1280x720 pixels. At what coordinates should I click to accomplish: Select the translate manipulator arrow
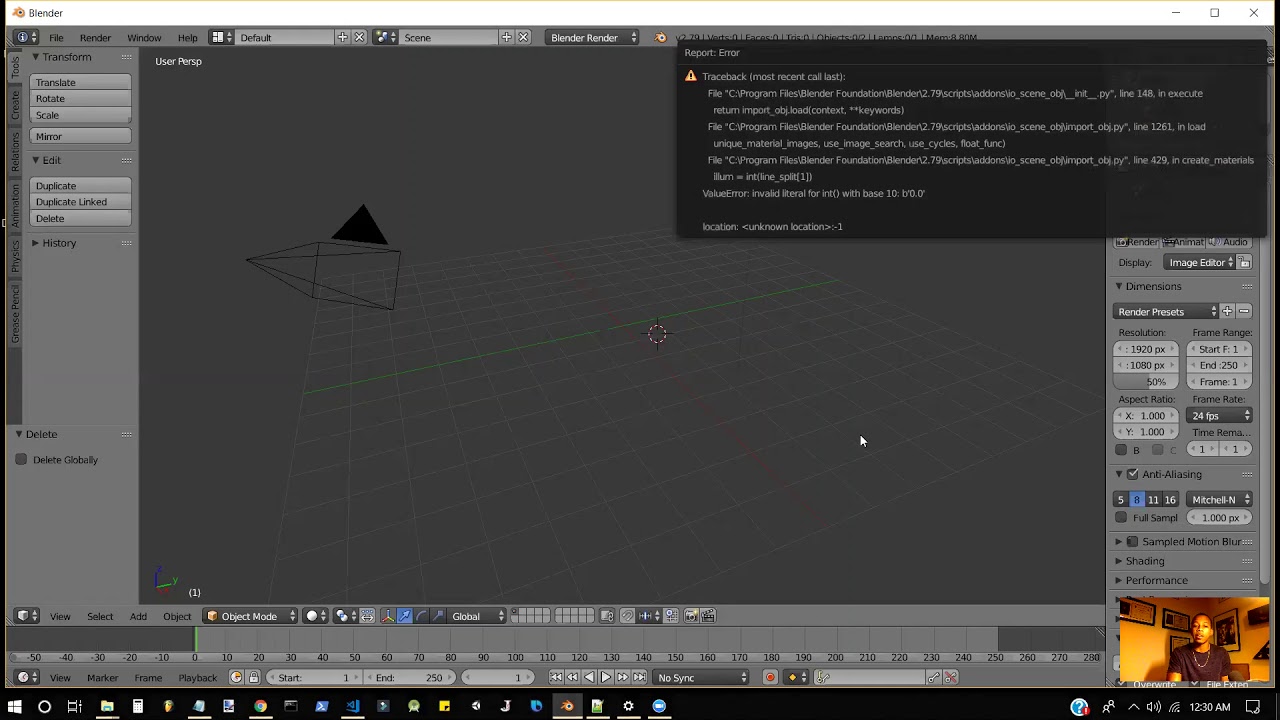[405, 616]
